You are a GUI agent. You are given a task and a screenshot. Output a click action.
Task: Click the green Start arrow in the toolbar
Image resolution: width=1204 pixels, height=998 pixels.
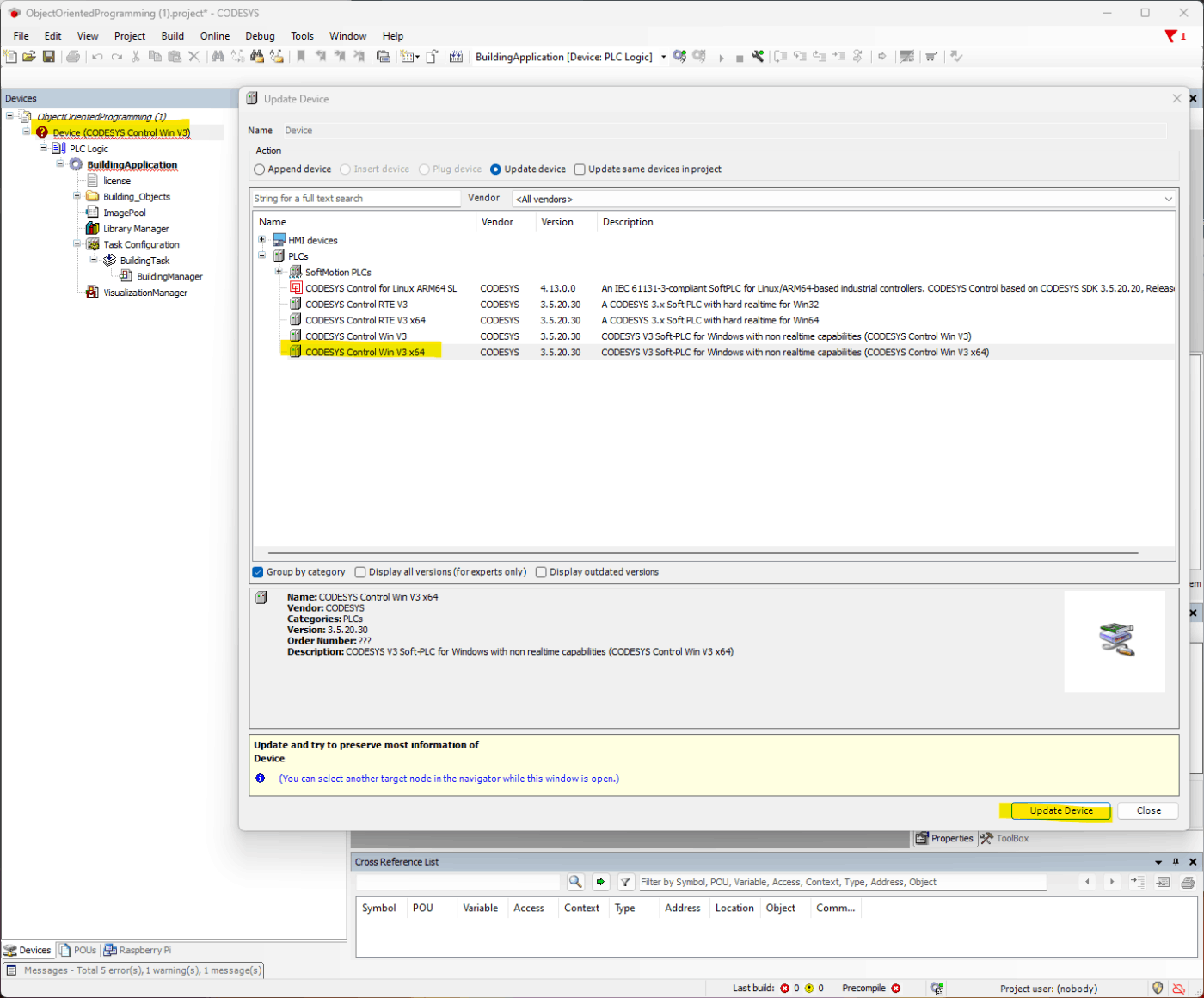pyautogui.click(x=721, y=58)
